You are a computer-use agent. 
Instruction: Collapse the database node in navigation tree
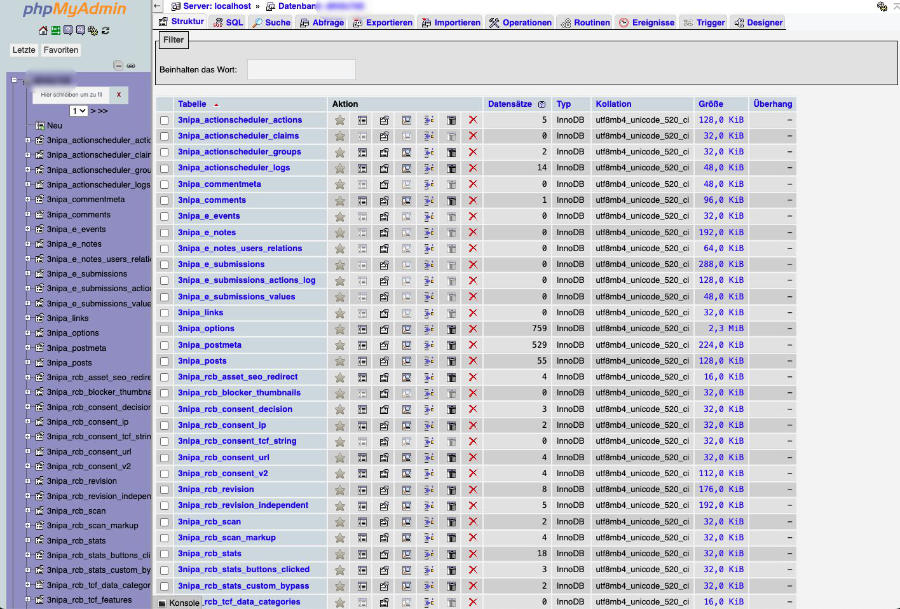coord(15,79)
